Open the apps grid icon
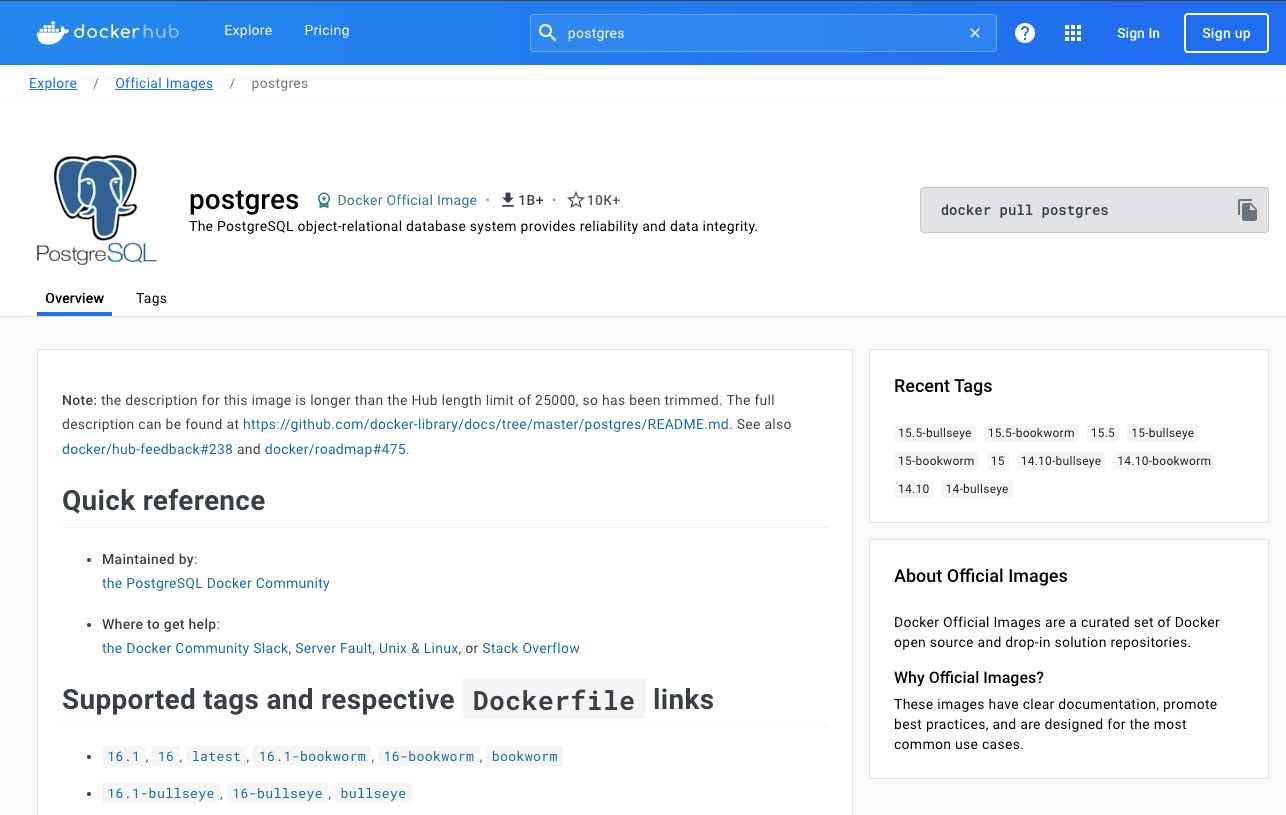Image resolution: width=1286 pixels, height=815 pixels. point(1073,33)
